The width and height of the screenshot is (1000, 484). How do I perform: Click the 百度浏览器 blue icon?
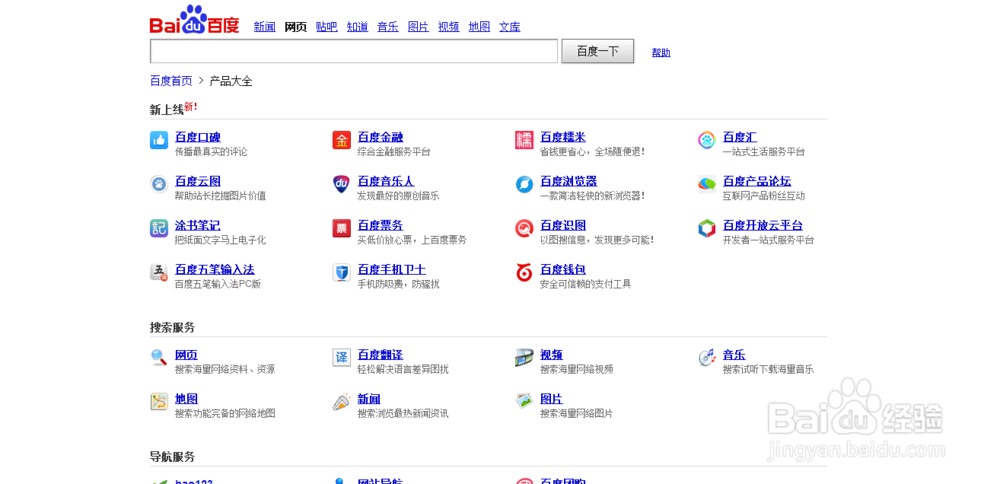coord(524,184)
